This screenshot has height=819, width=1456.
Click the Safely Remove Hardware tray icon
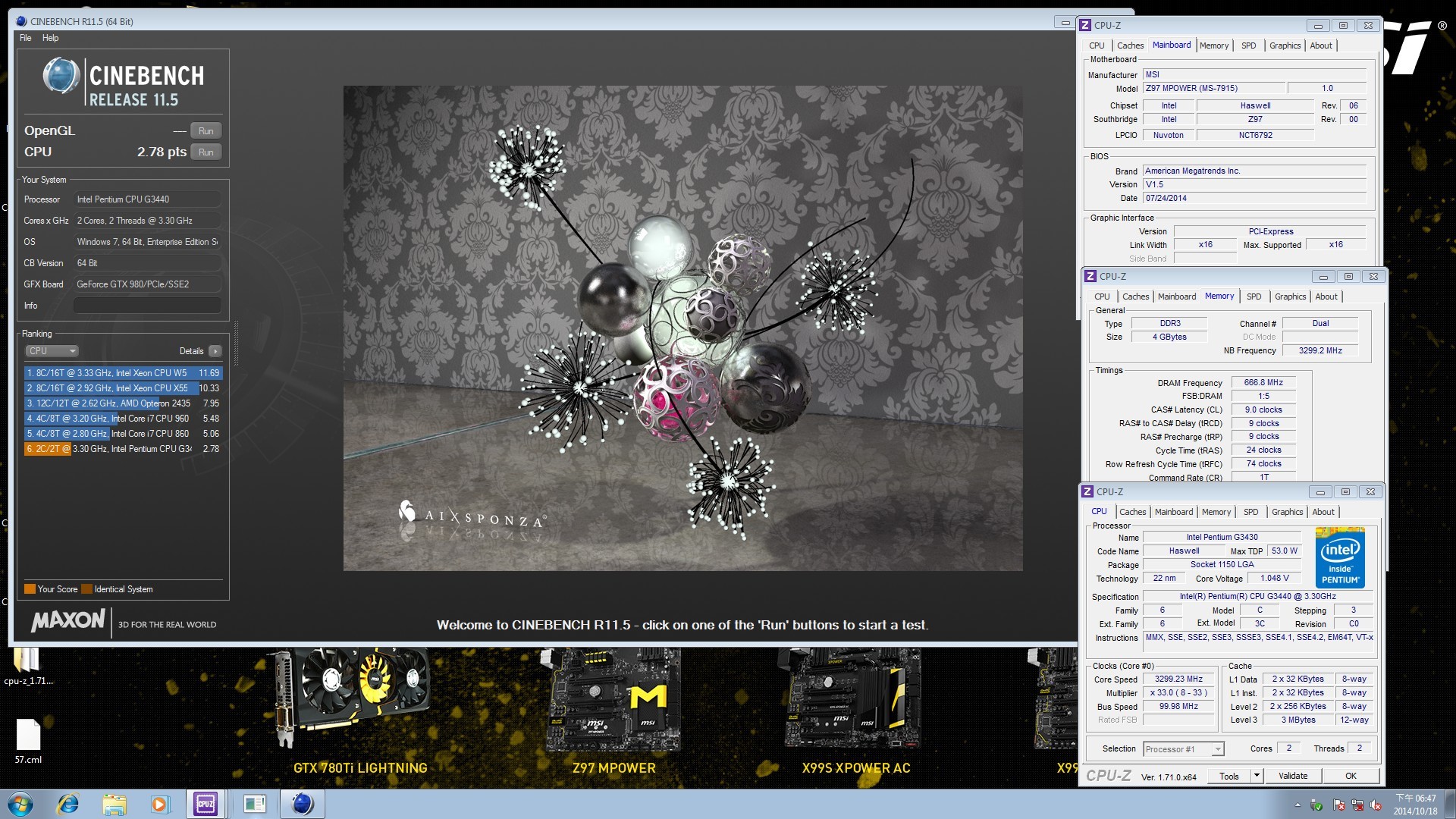pos(1316,805)
